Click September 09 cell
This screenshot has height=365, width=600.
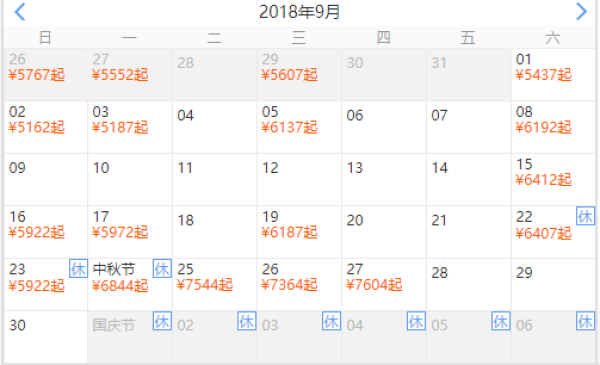click(46, 179)
